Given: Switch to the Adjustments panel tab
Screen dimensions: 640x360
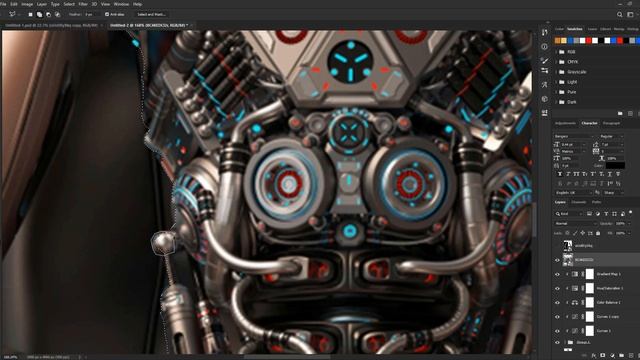Looking at the screenshot, I should coord(565,123).
